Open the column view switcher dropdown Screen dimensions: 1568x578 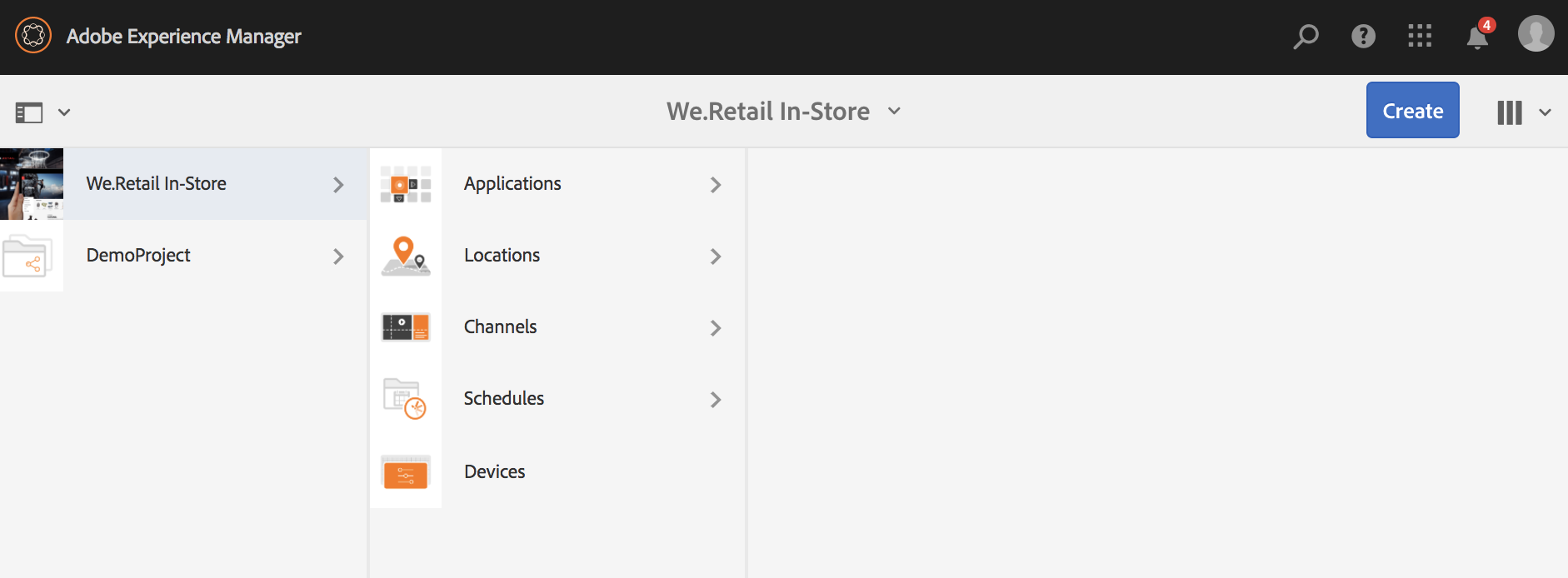(1523, 112)
